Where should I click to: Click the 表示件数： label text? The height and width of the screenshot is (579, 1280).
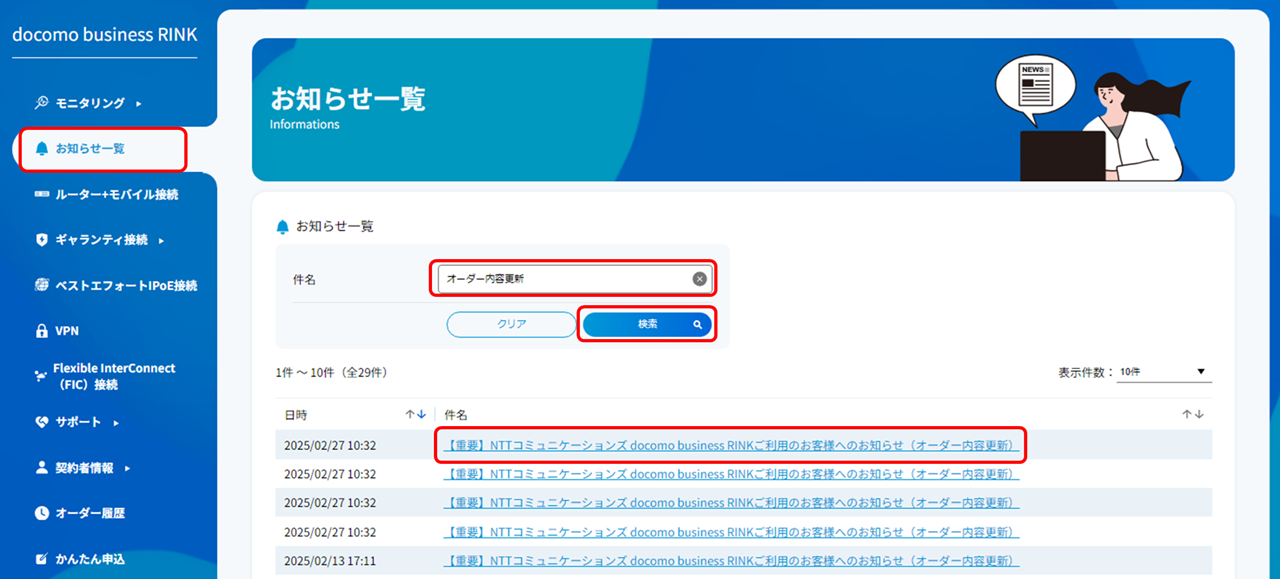tap(1086, 372)
